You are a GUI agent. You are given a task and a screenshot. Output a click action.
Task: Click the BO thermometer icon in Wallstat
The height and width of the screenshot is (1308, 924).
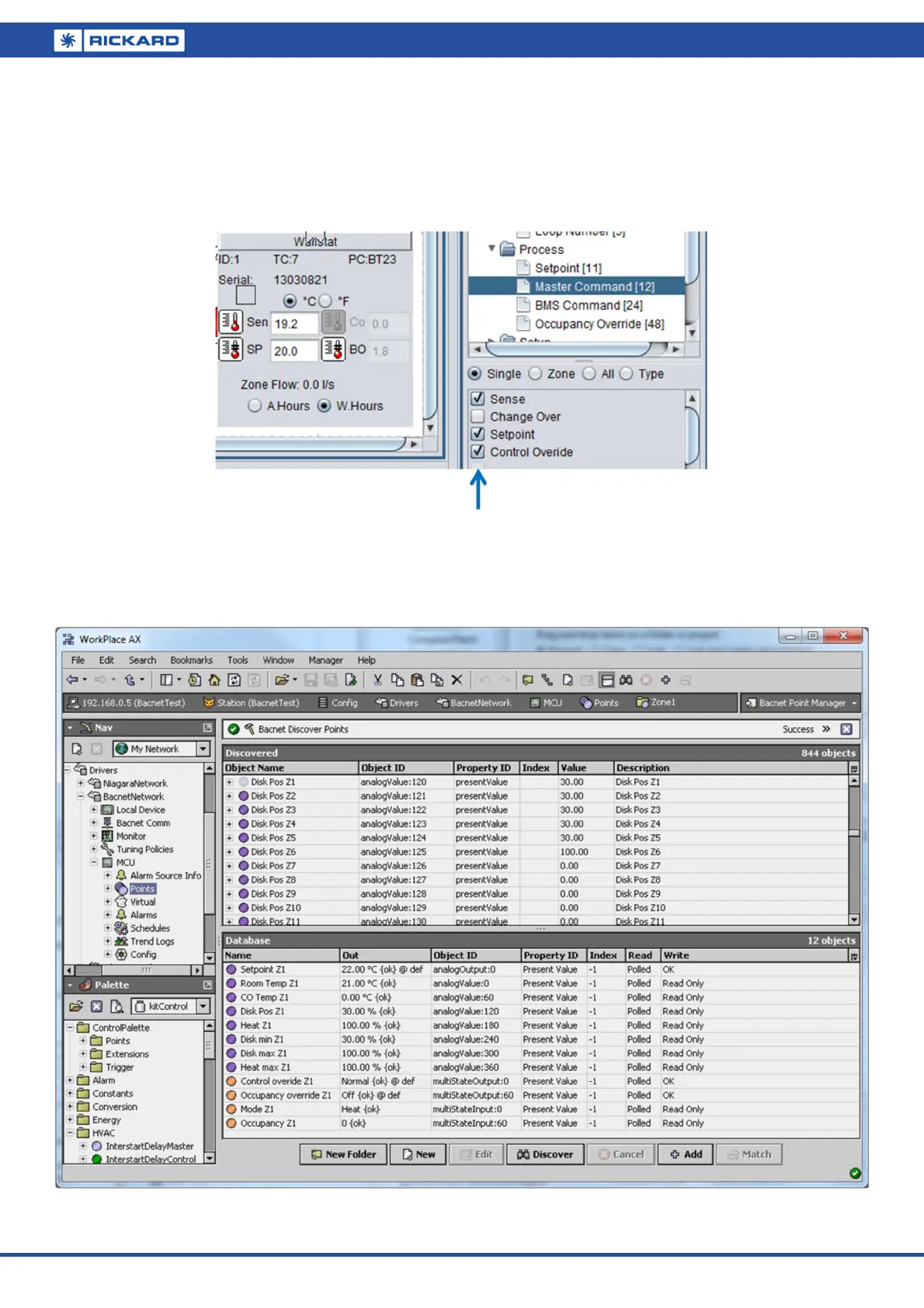point(333,350)
